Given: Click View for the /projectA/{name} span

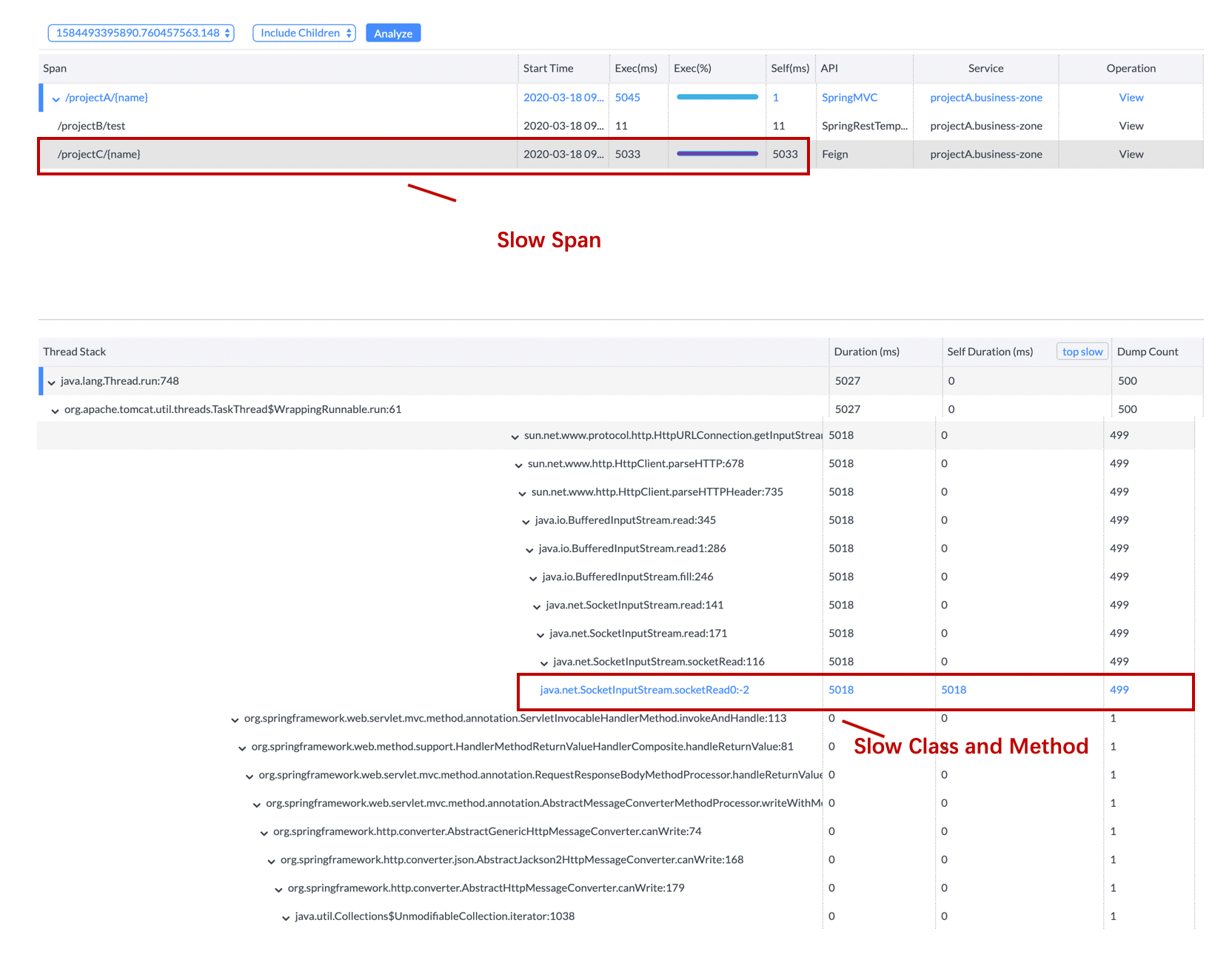Looking at the screenshot, I should click(1130, 98).
